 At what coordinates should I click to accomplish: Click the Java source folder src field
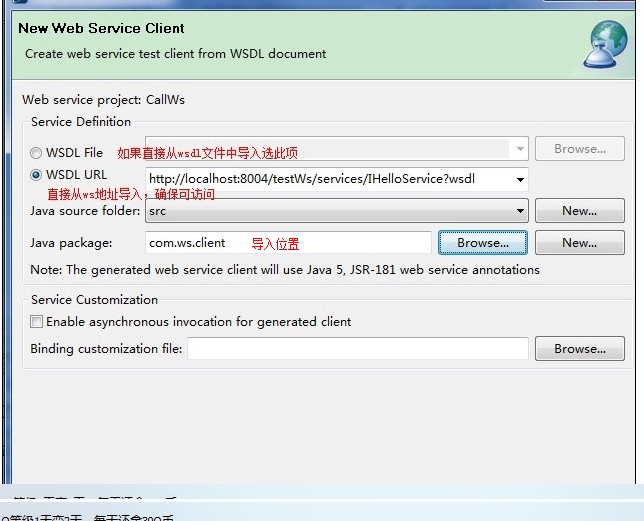(x=328, y=211)
